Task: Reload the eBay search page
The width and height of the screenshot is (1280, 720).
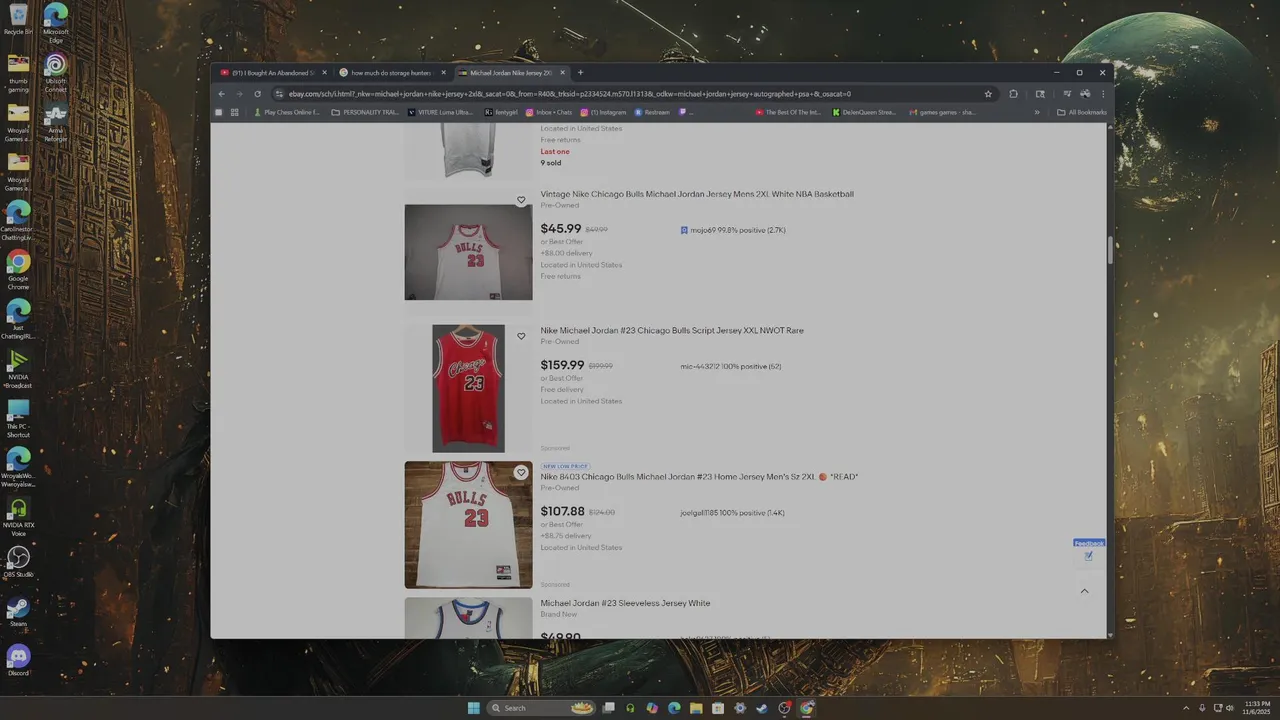Action: point(257,94)
